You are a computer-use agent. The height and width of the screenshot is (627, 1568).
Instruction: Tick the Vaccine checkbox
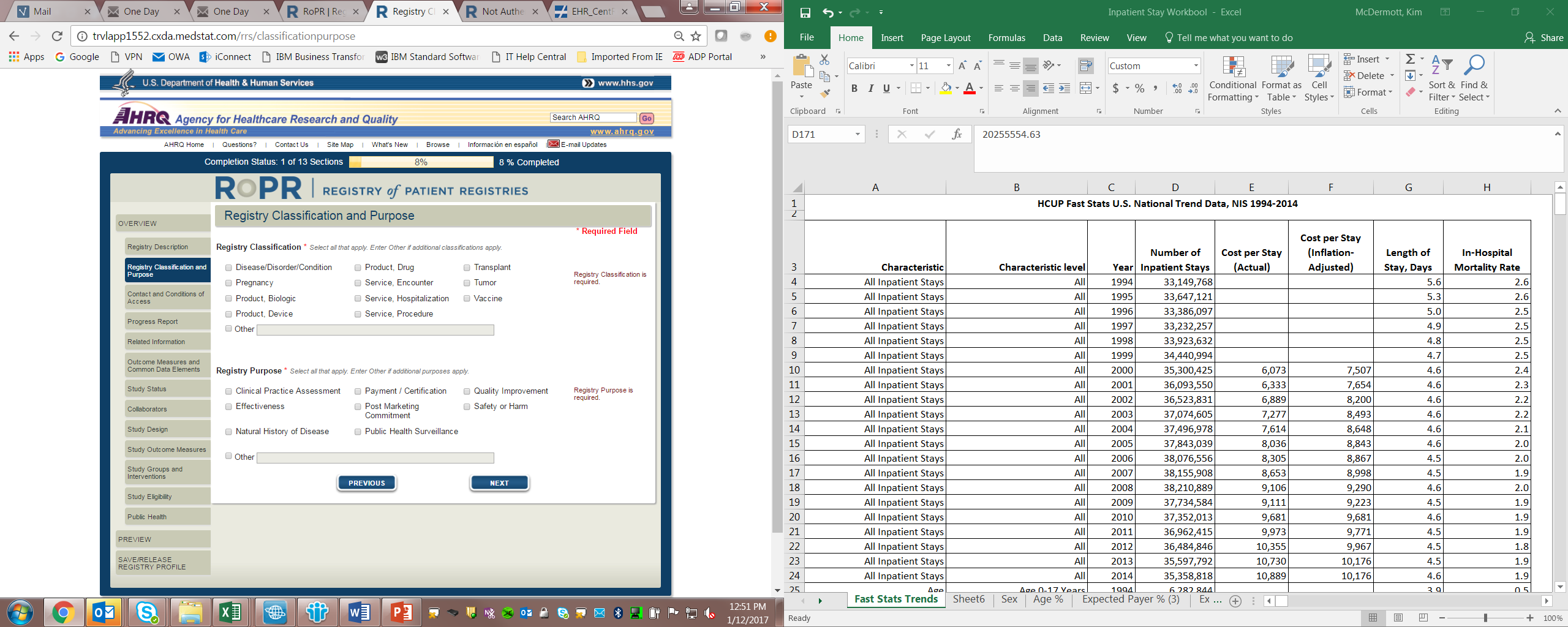coord(467,299)
